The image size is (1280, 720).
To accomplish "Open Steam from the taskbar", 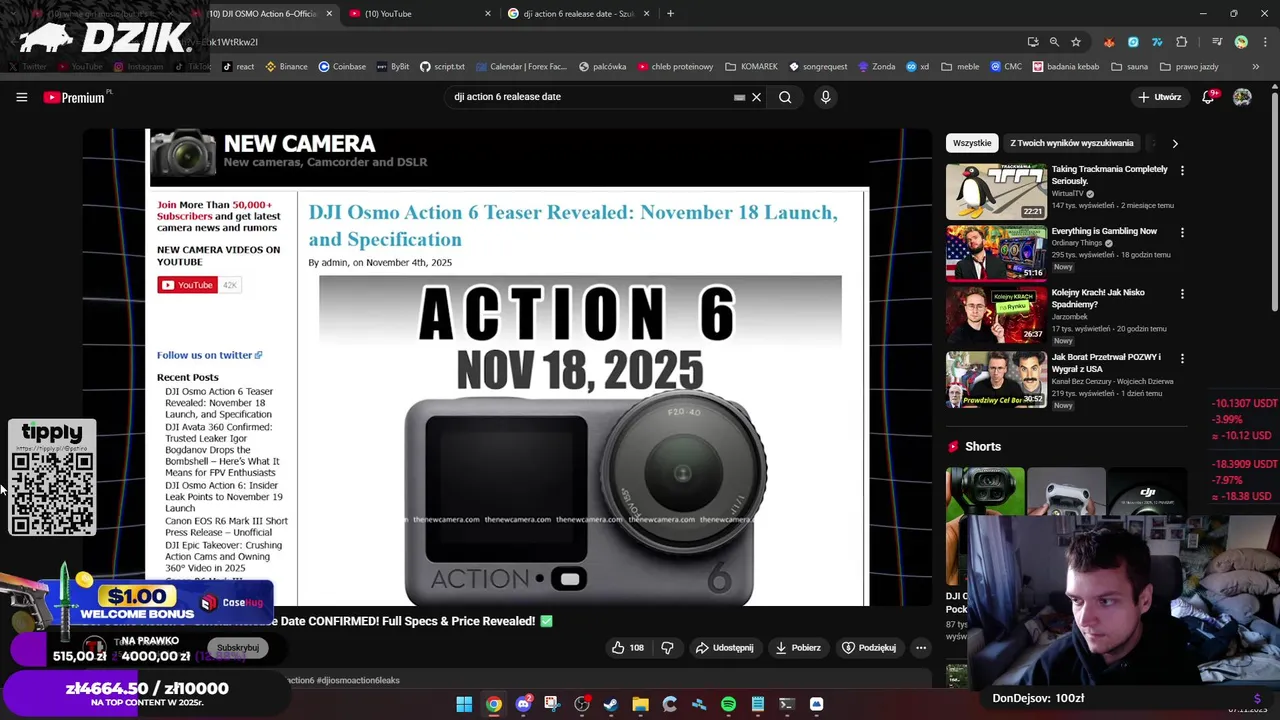I will (611, 704).
